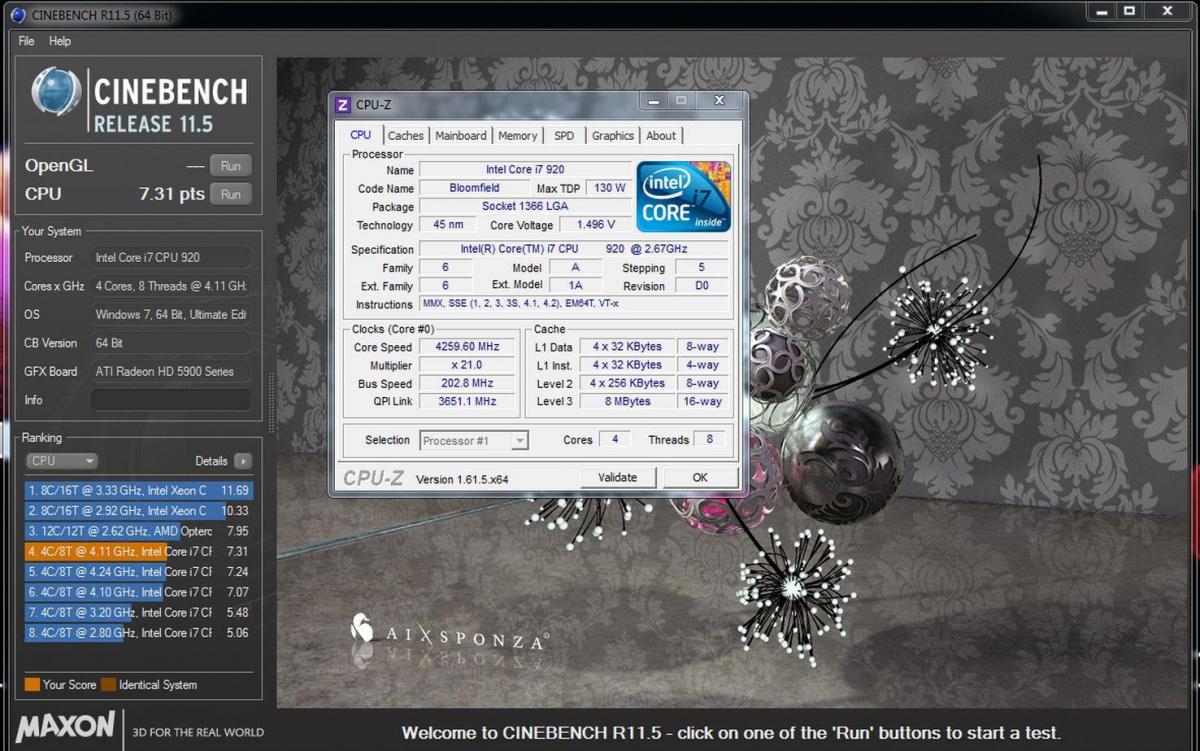Switch to the Caches tab in CPU-Z
The height and width of the screenshot is (751, 1200).
pos(406,136)
